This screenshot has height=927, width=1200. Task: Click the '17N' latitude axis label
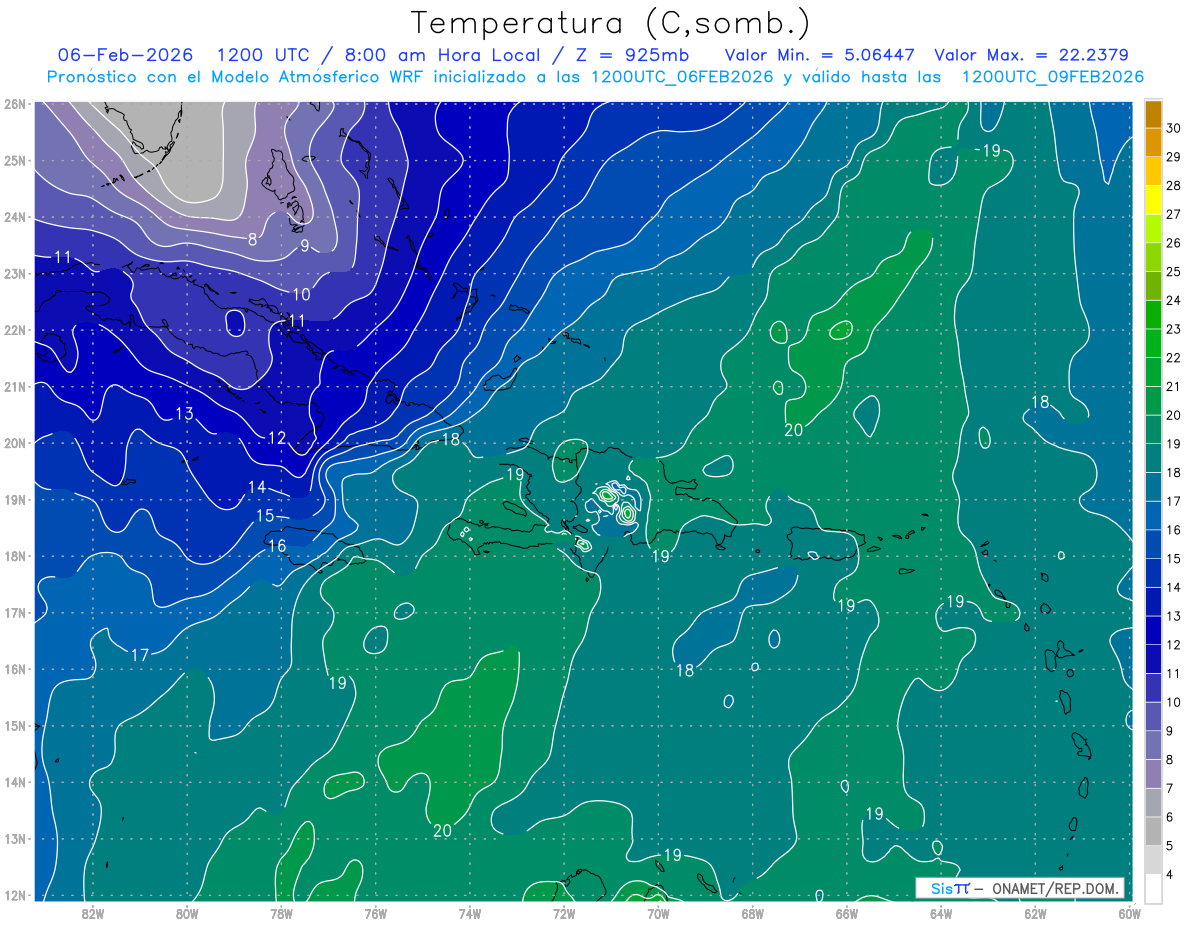pyautogui.click(x=15, y=613)
